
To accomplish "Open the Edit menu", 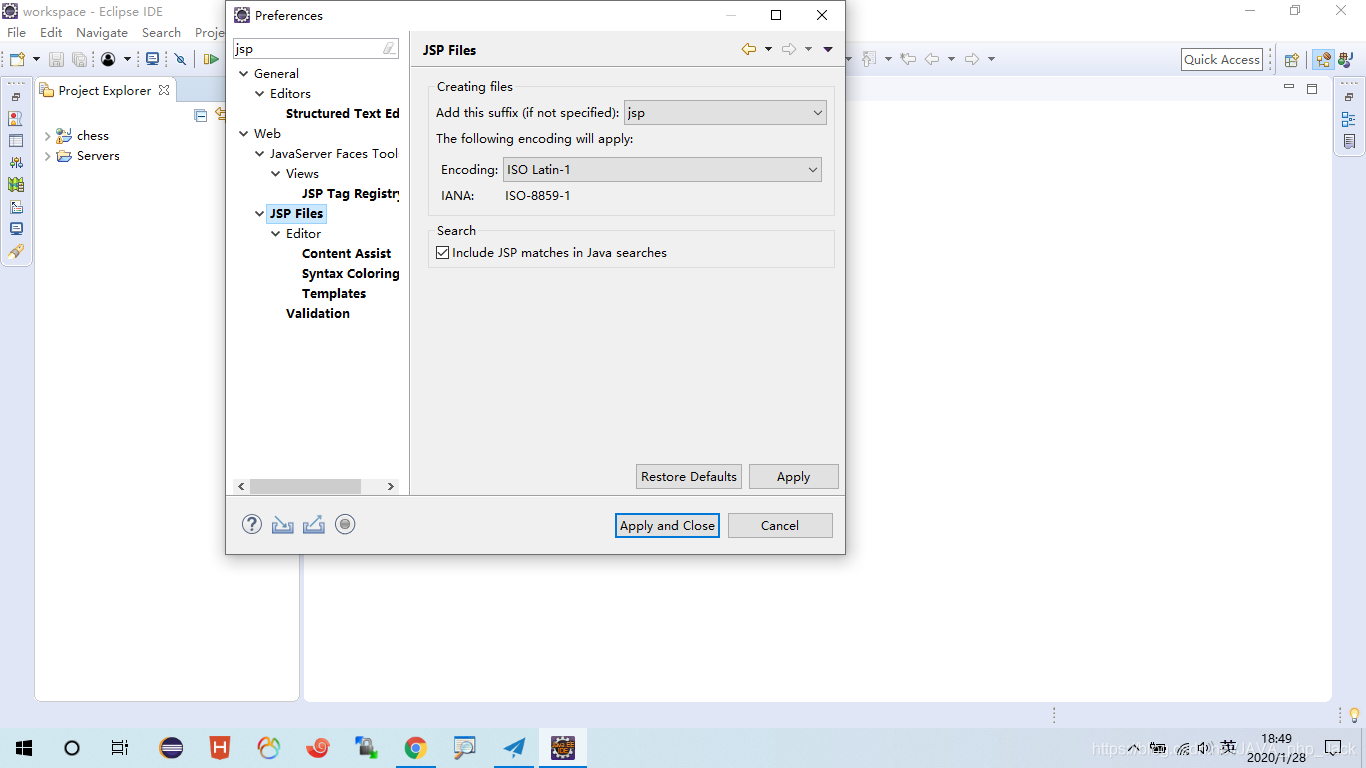I will point(51,33).
